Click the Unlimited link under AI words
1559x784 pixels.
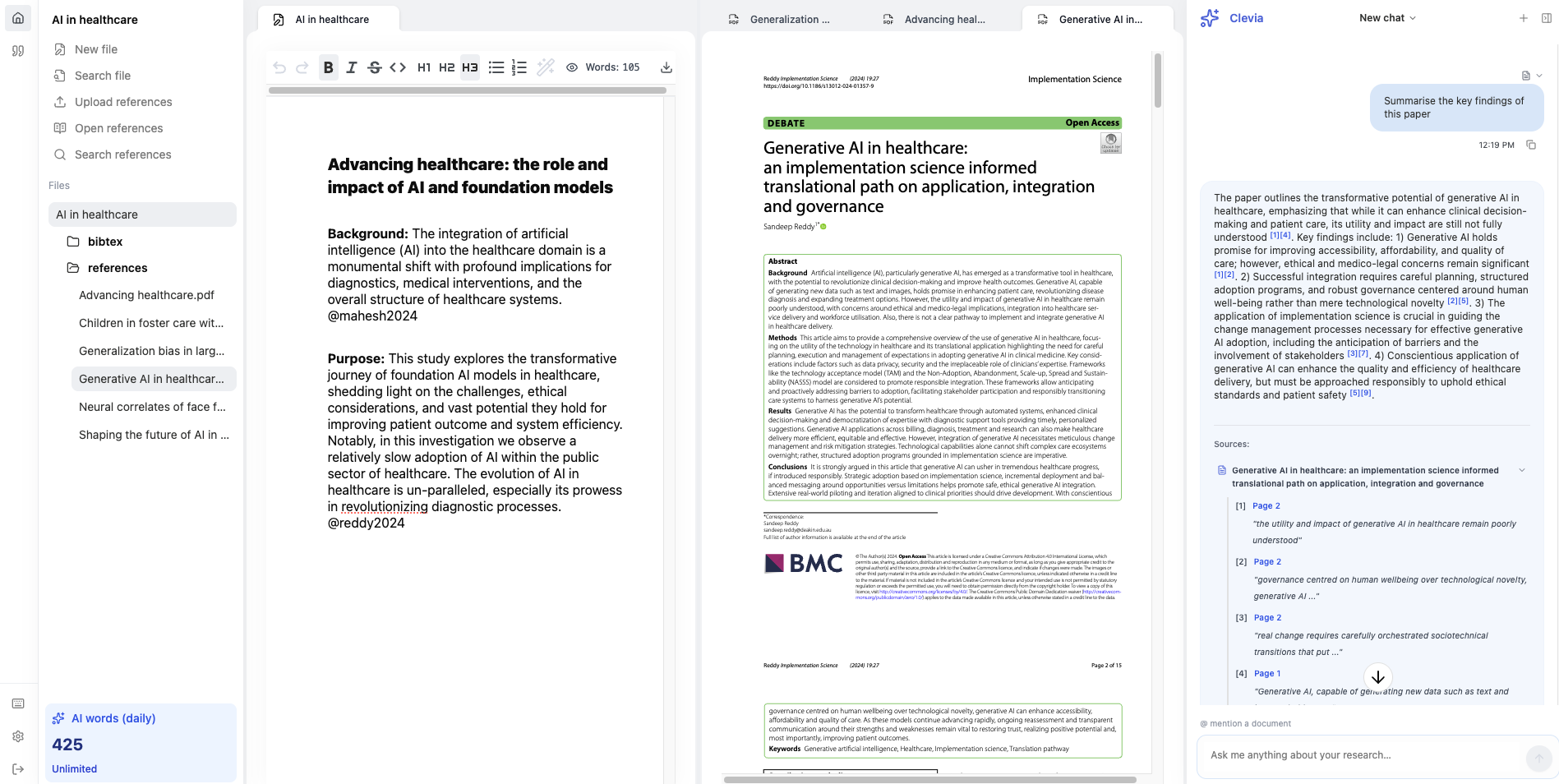tap(74, 769)
